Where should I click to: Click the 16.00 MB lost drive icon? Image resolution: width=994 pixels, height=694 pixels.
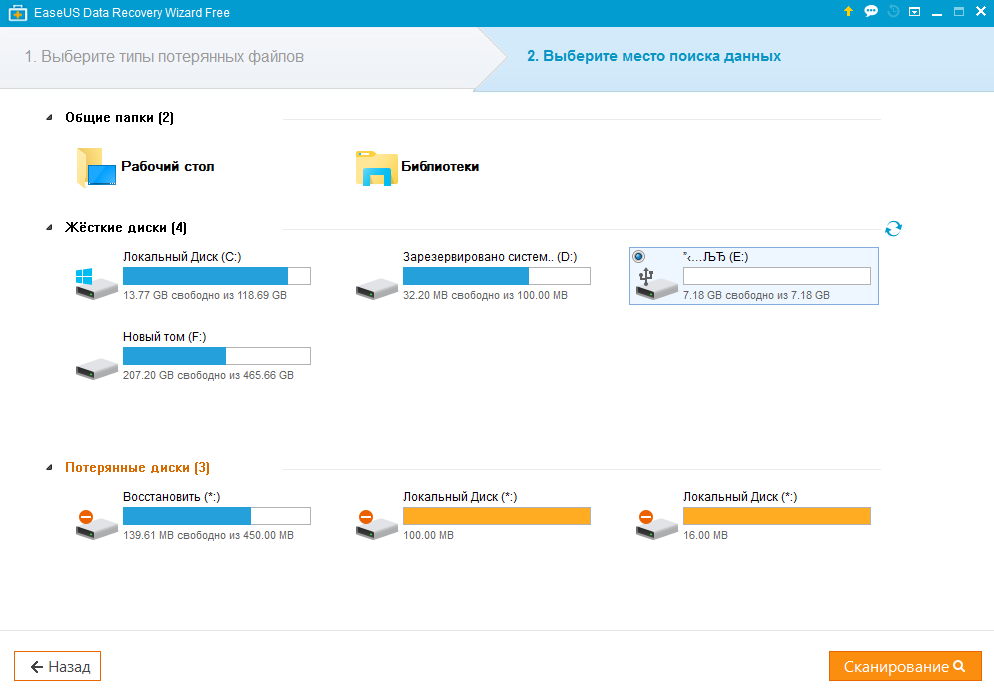(x=657, y=524)
